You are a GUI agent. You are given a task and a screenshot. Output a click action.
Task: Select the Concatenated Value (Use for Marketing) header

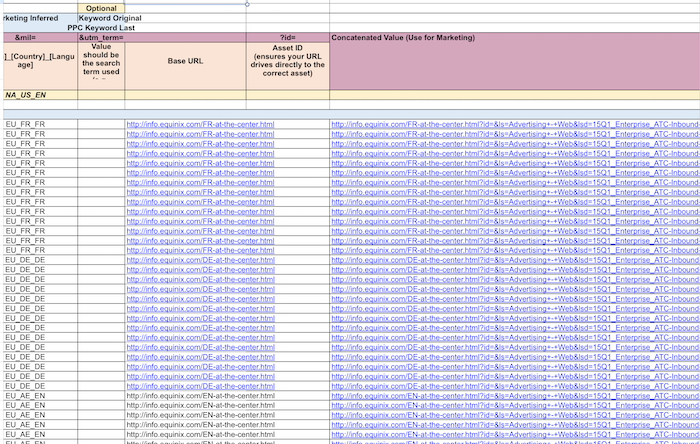(515, 37)
